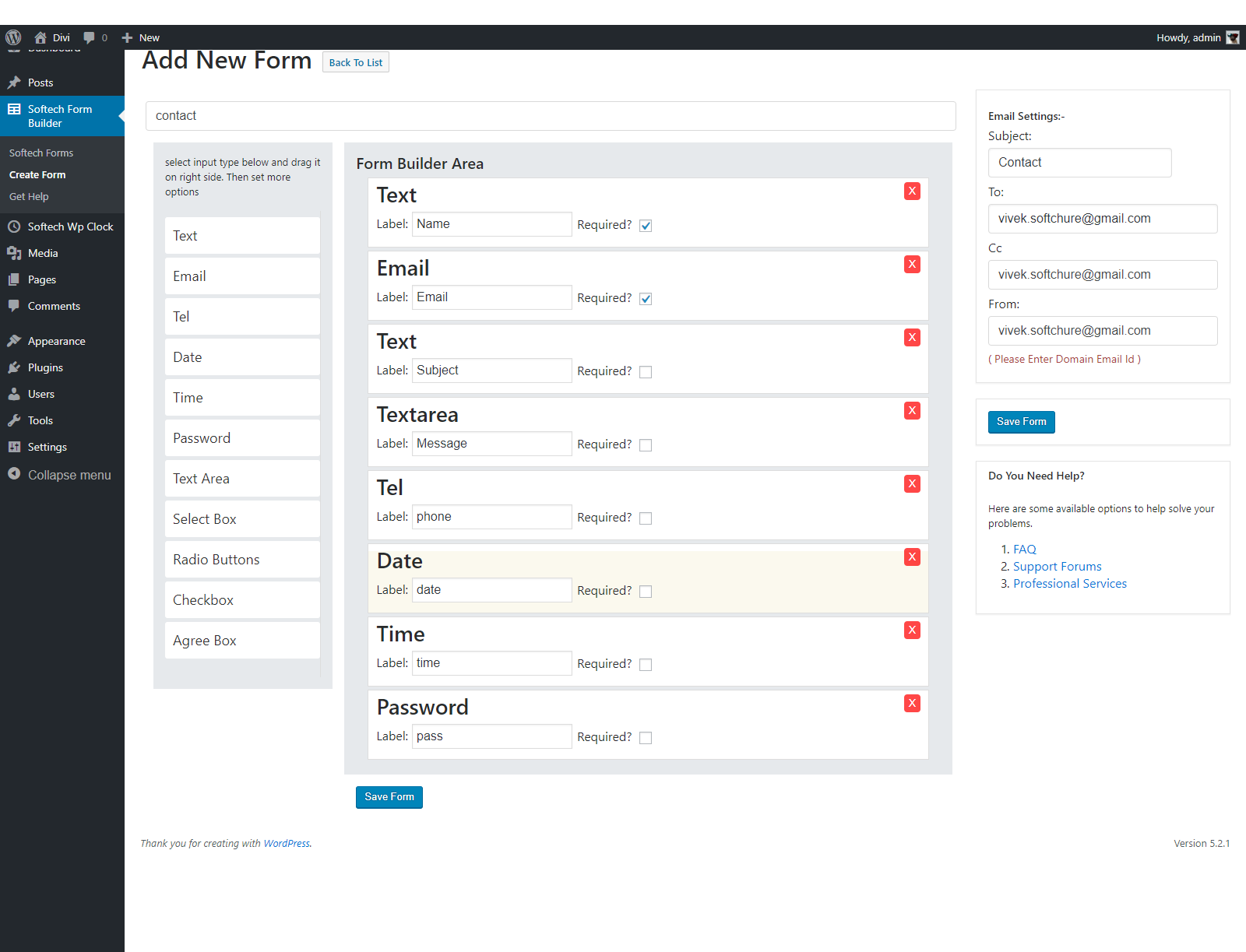This screenshot has width=1246, height=952.
Task: Click Softech Wp Clock icon
Action: pos(14,227)
